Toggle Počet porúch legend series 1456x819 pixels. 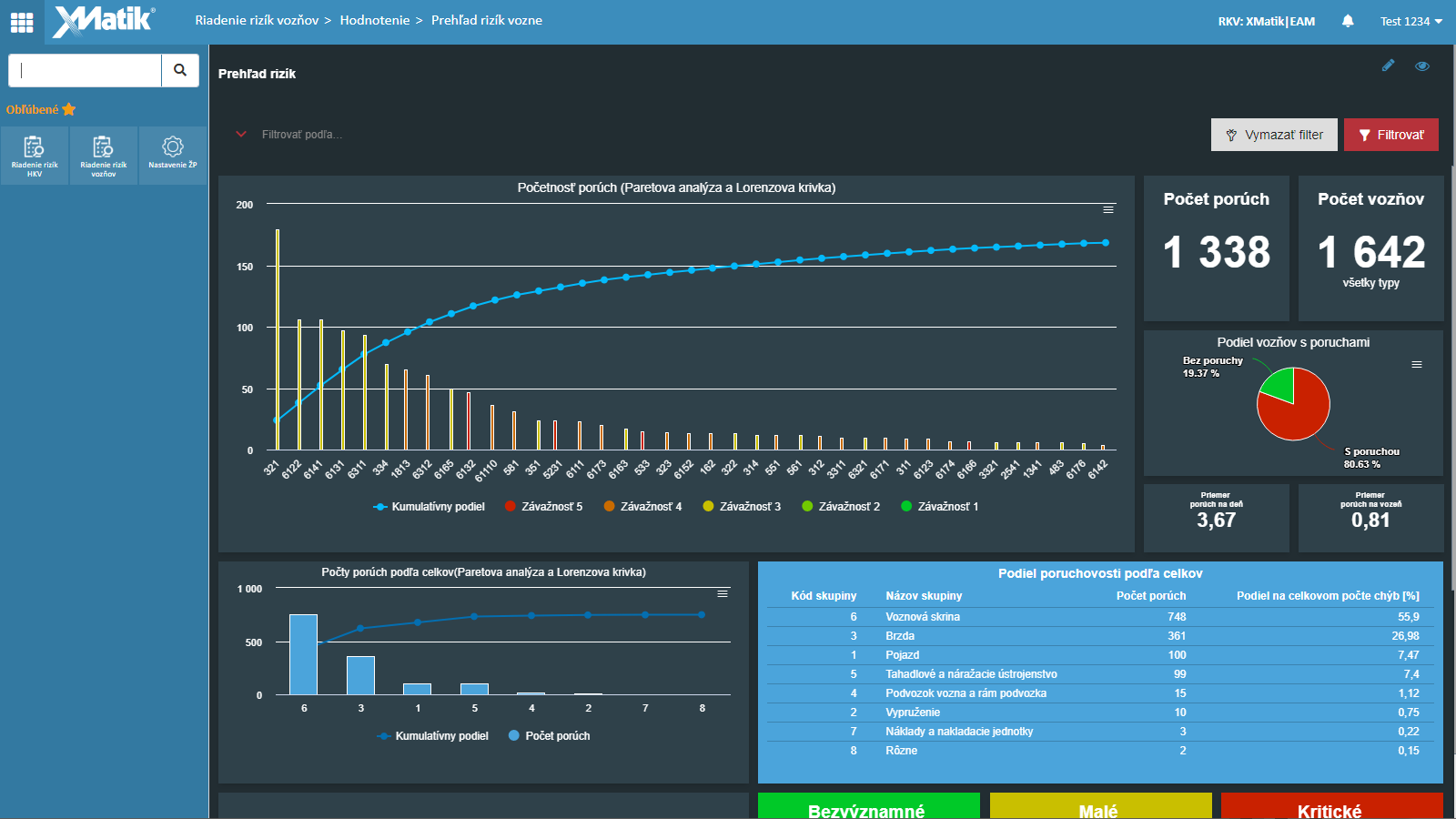[x=550, y=736]
